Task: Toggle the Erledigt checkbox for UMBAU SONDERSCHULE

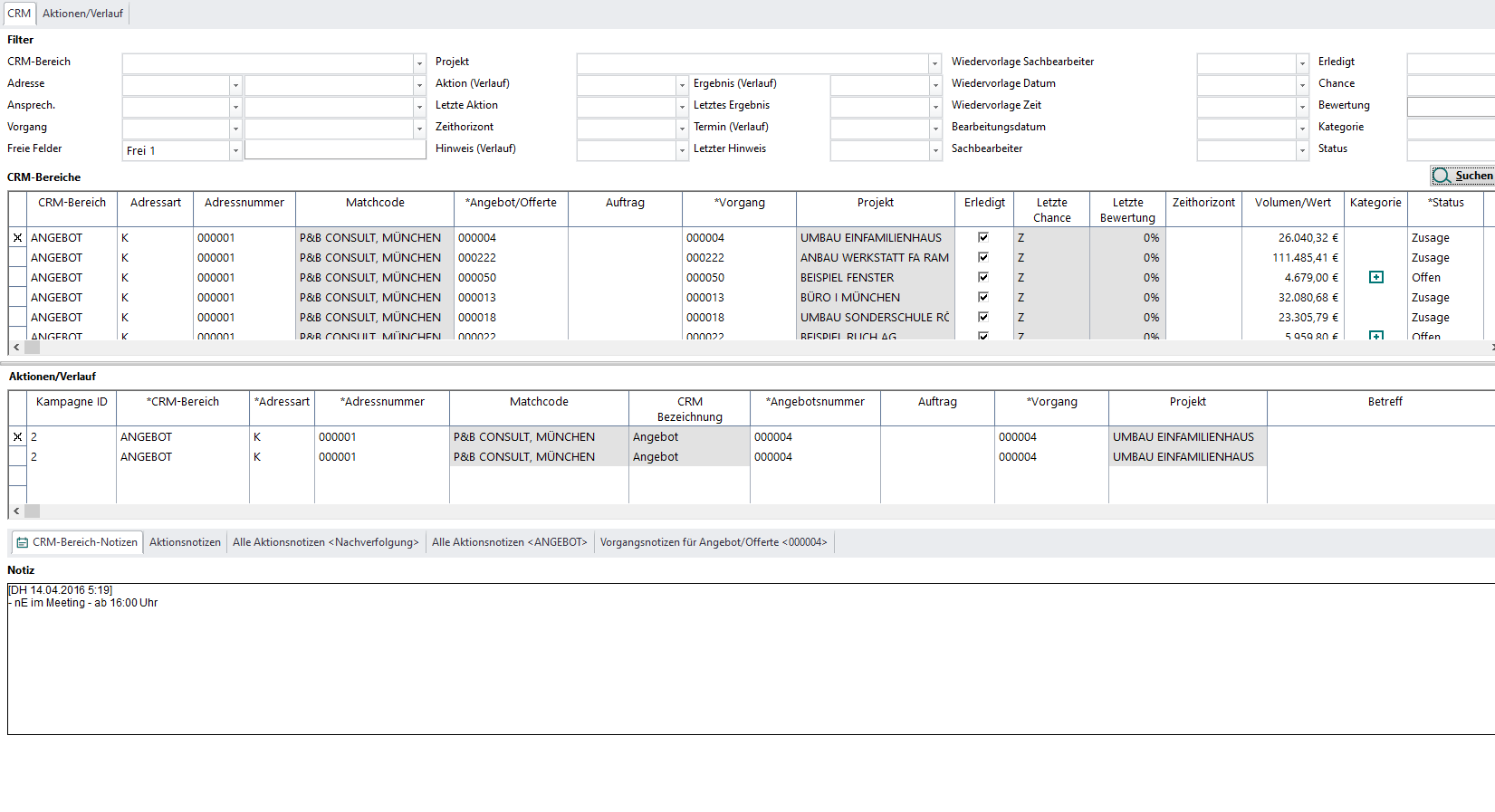Action: [982, 317]
